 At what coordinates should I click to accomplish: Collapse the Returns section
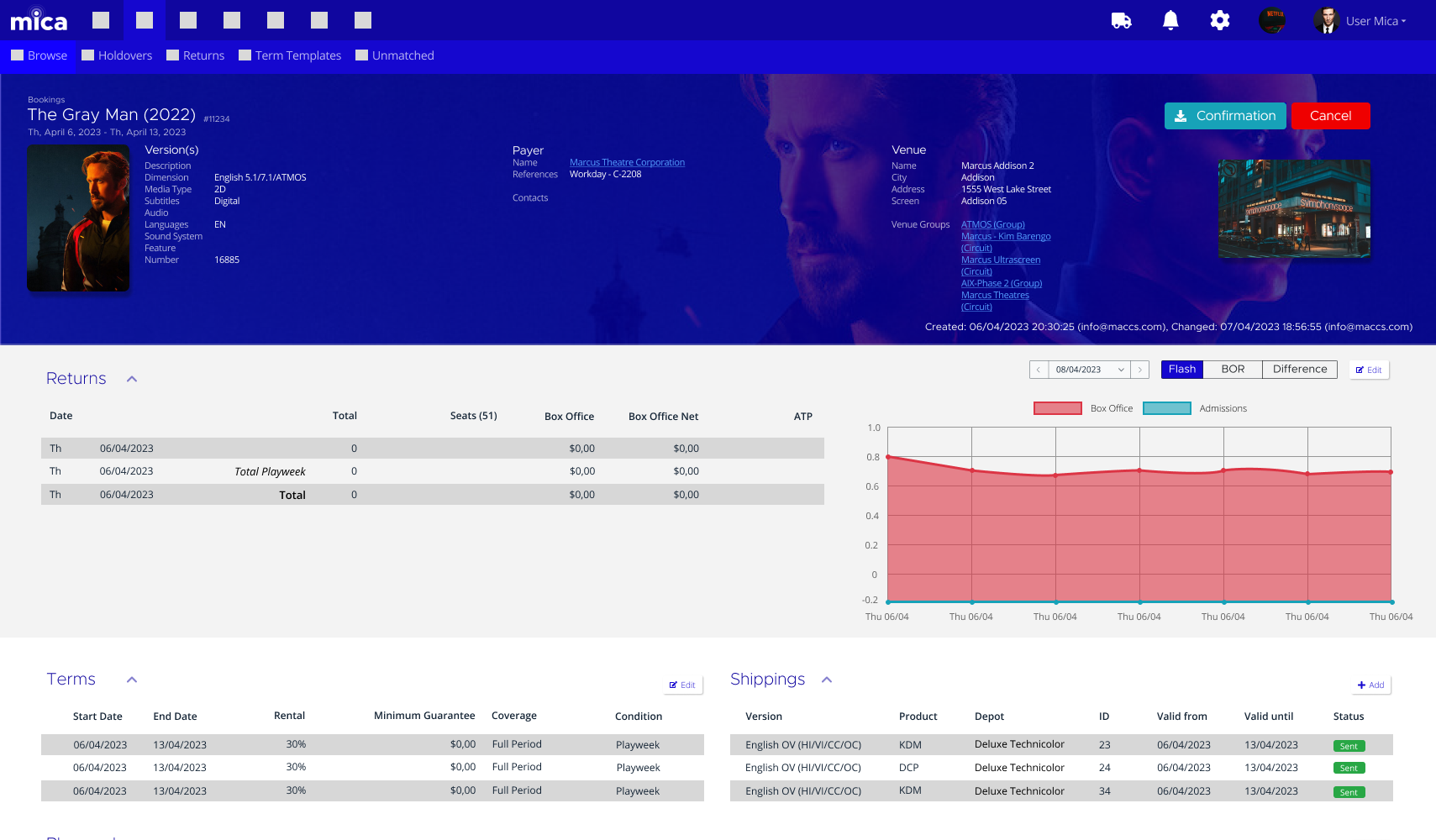click(132, 379)
